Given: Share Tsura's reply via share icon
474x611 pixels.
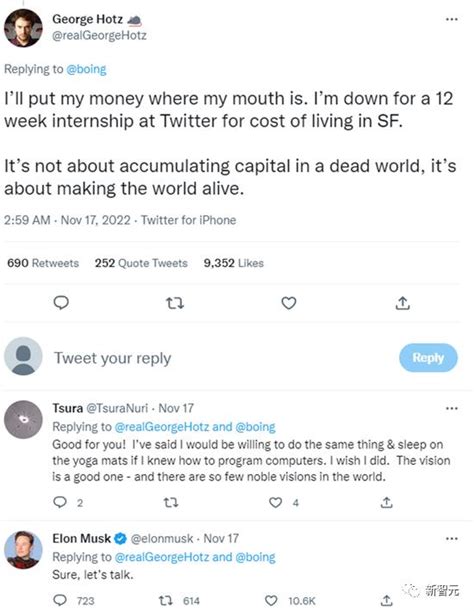Looking at the screenshot, I should coord(386,503).
